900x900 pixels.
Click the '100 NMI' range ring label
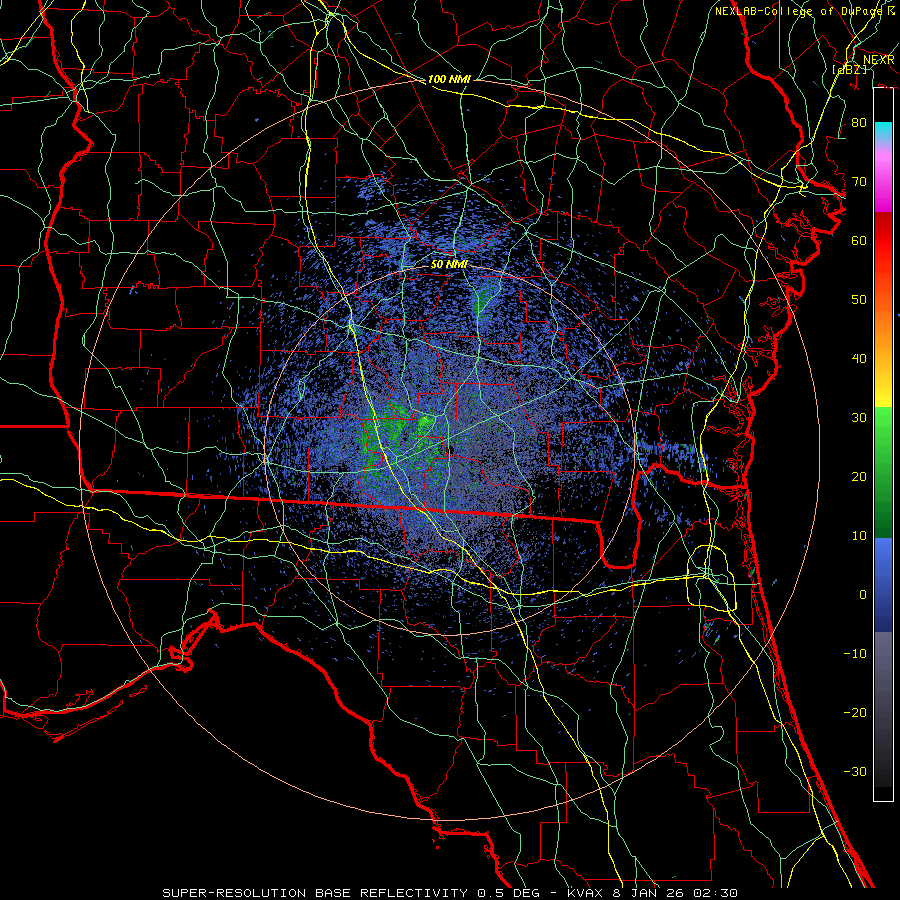point(449,79)
